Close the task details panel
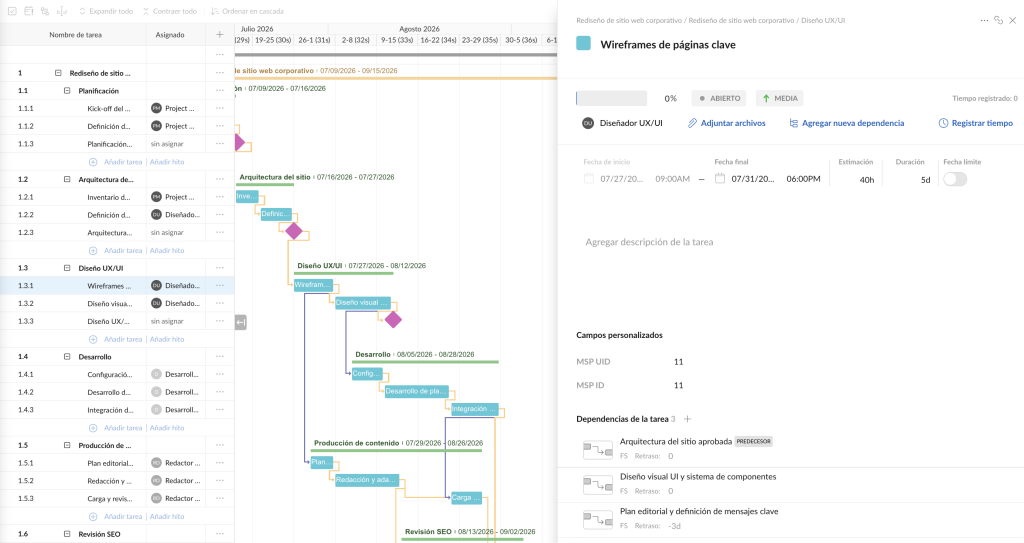The width and height of the screenshot is (1024, 543). click(1013, 20)
